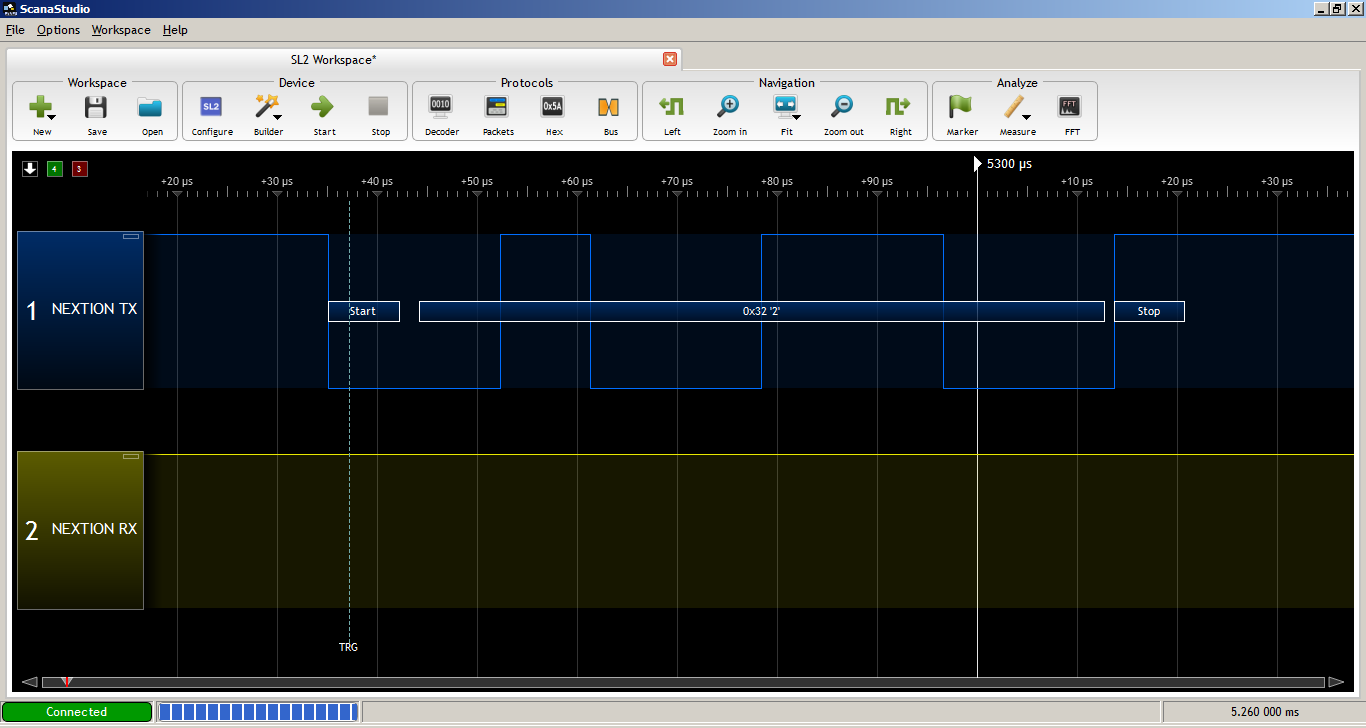The image size is (1366, 728).
Task: Open the Hex viewer
Action: (x=553, y=110)
